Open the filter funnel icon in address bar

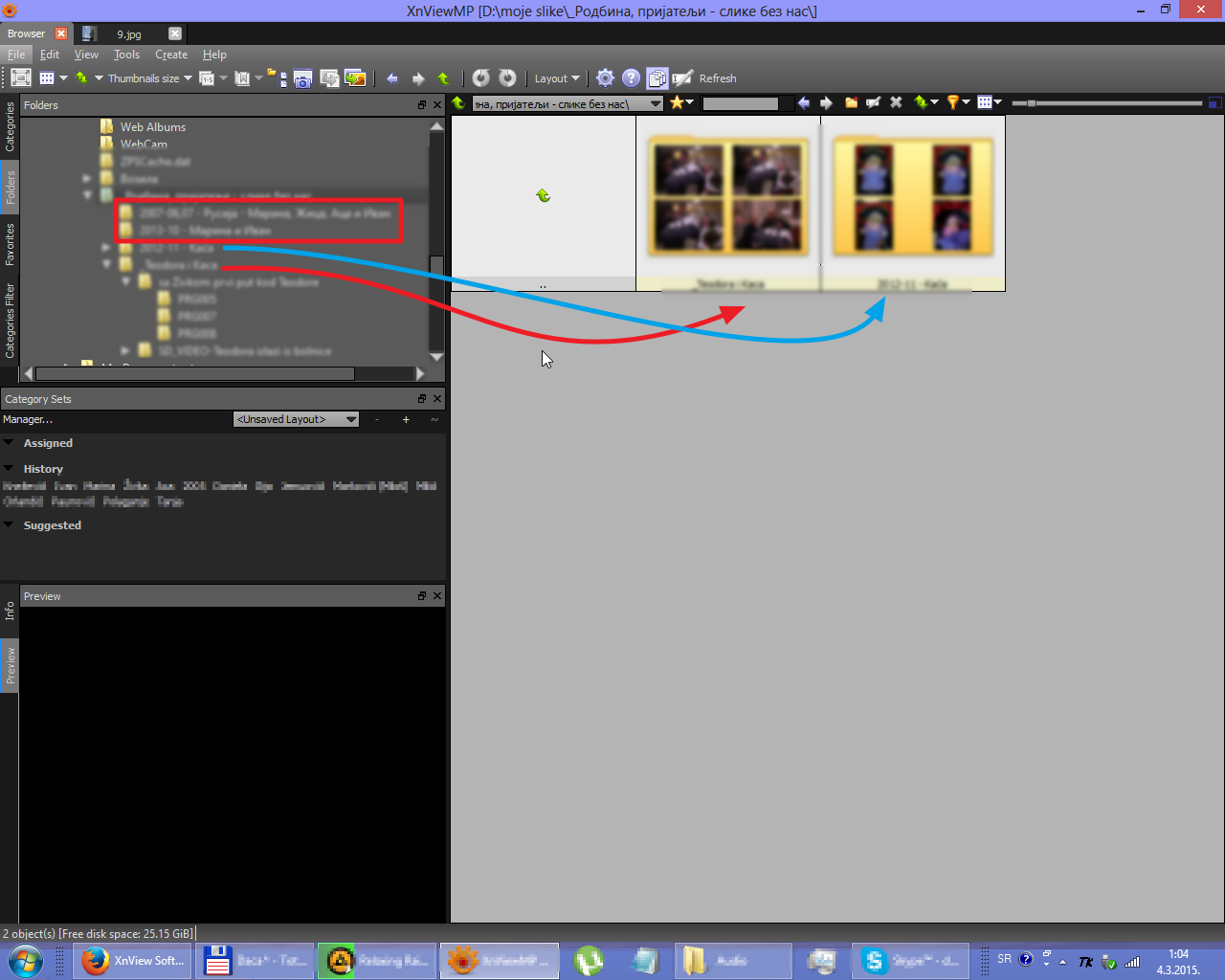(x=953, y=102)
